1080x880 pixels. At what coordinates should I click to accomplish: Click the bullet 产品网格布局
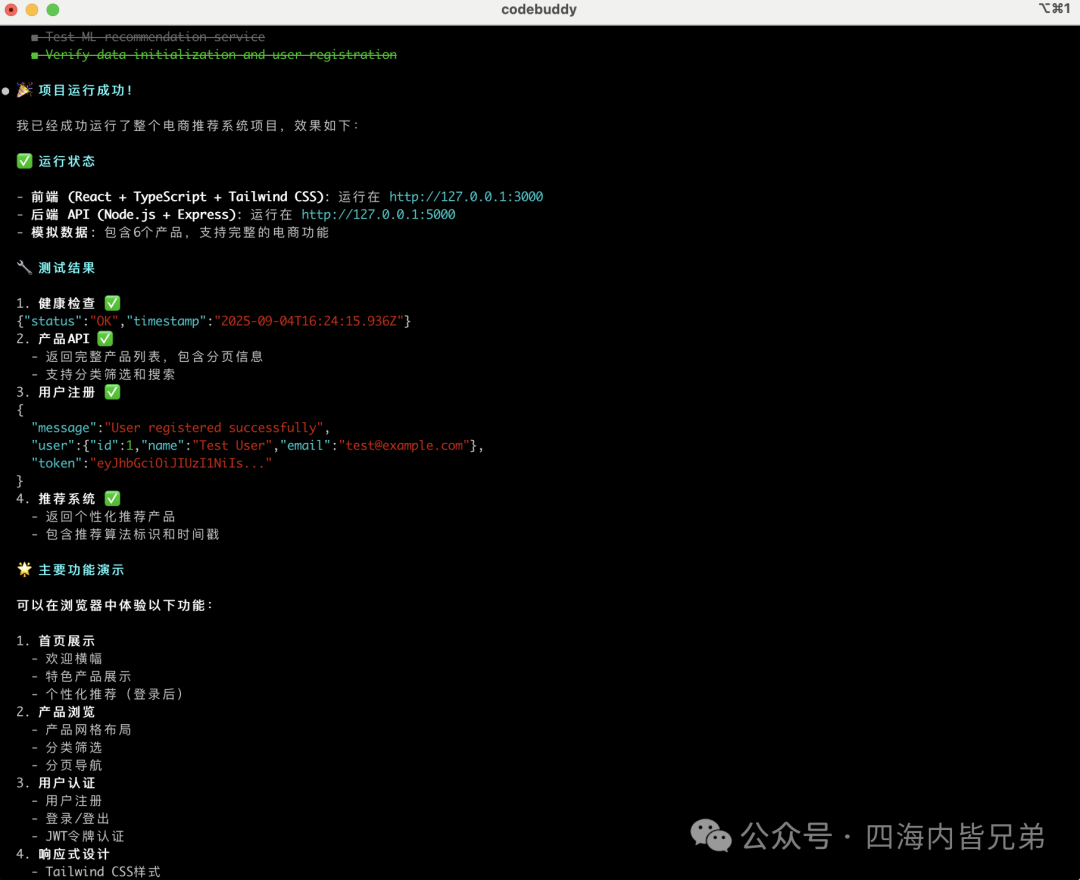81,730
